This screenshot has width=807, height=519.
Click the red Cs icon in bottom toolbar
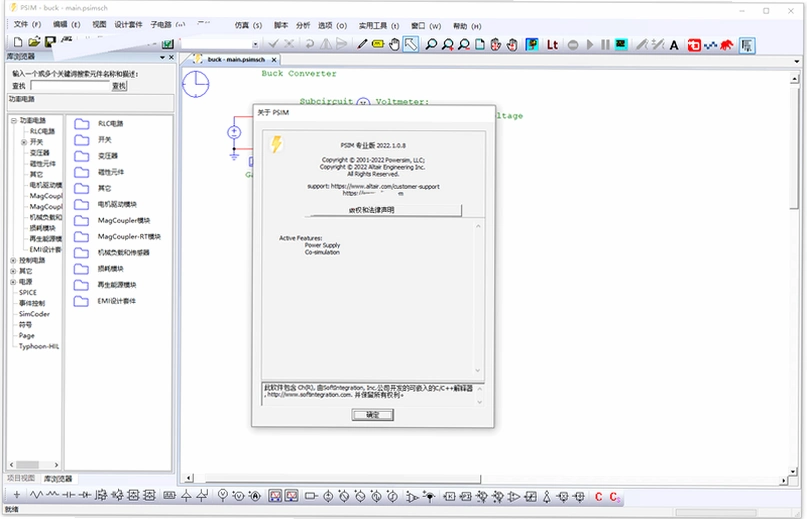tap(615, 497)
